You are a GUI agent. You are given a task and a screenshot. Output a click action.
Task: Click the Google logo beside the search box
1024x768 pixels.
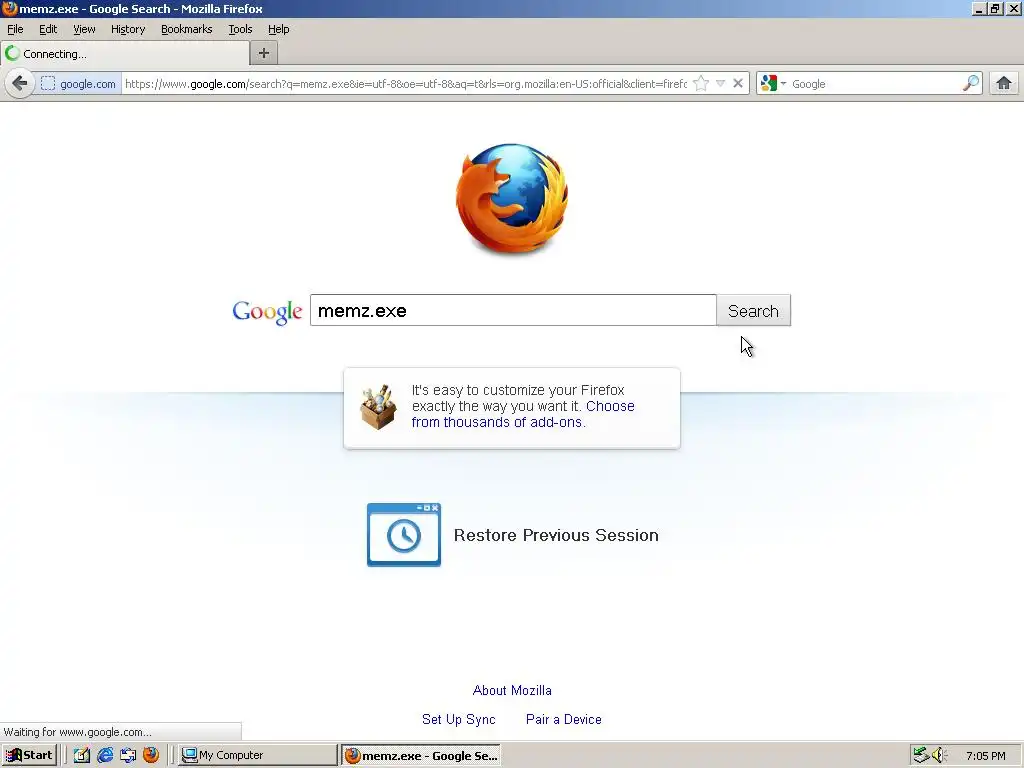[267, 312]
